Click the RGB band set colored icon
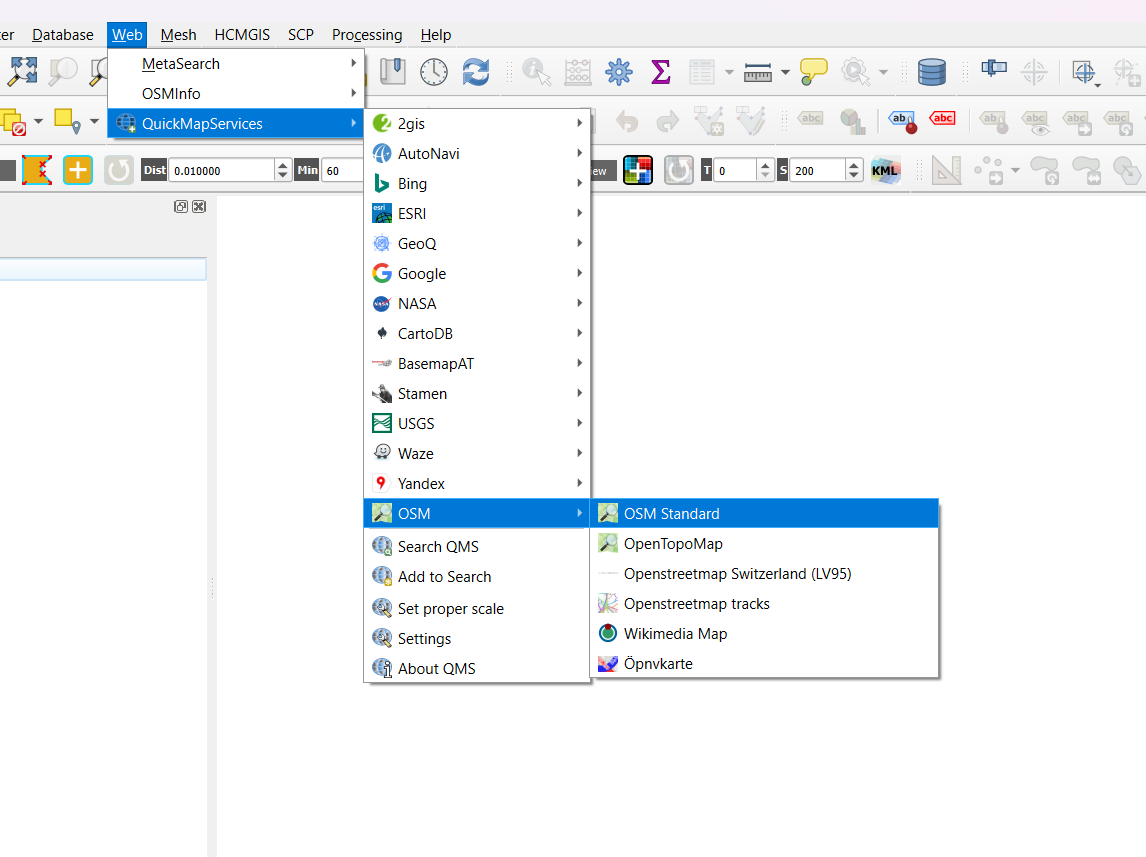Screen dimensions: 1146x857 [x=637, y=170]
